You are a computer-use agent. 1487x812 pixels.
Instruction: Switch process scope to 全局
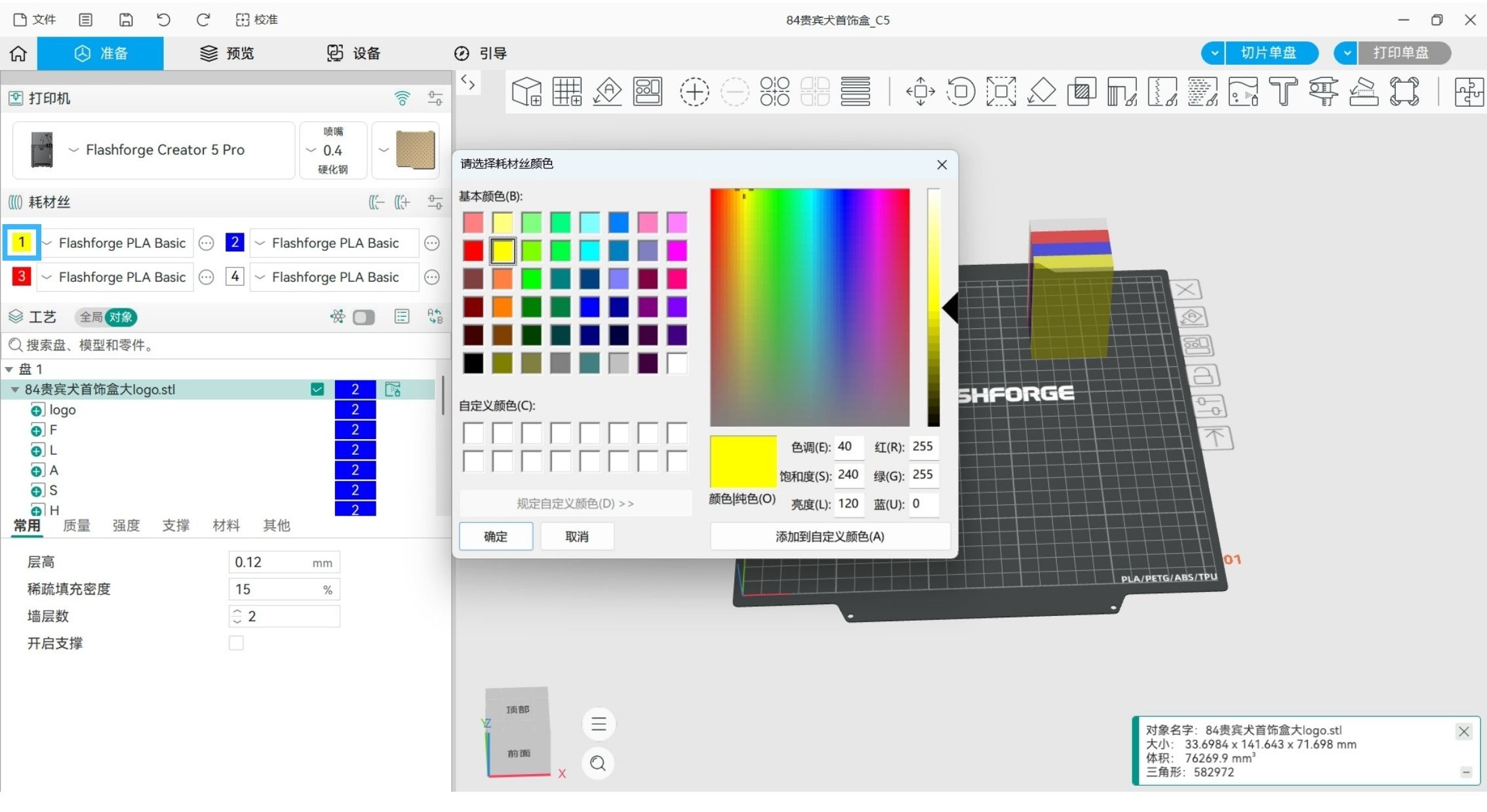click(x=91, y=317)
